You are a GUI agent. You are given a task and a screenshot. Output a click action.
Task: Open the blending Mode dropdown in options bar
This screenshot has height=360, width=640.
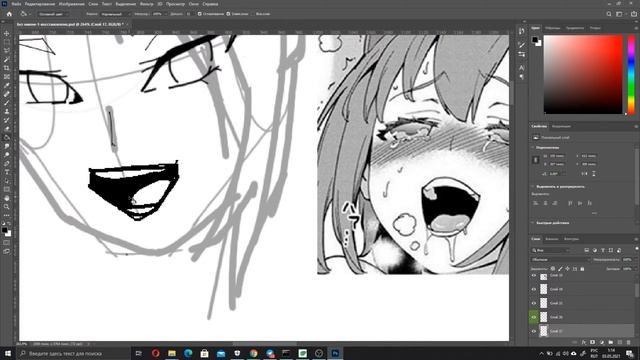pos(115,13)
